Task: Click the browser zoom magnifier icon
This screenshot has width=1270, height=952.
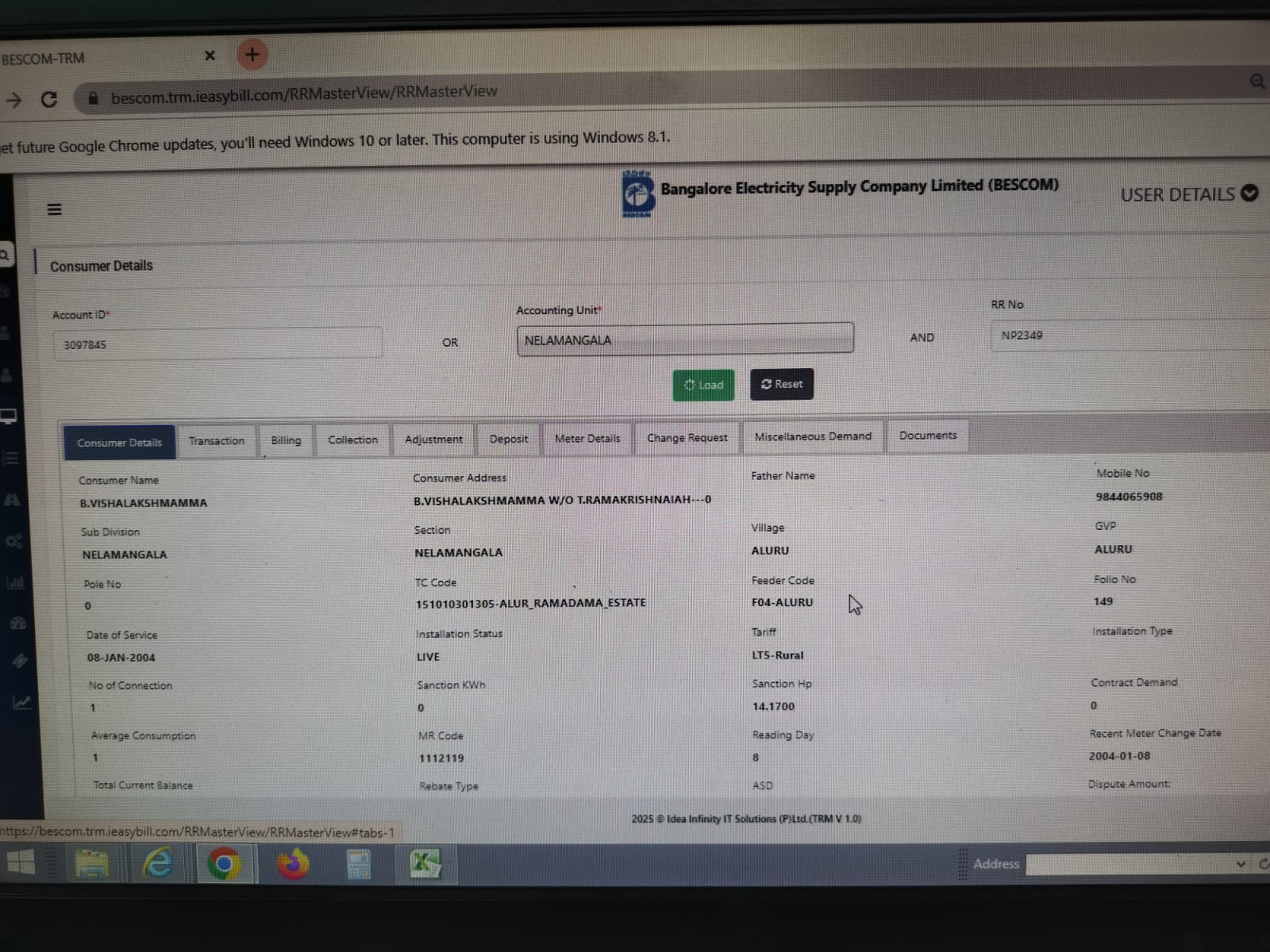Action: [1257, 81]
